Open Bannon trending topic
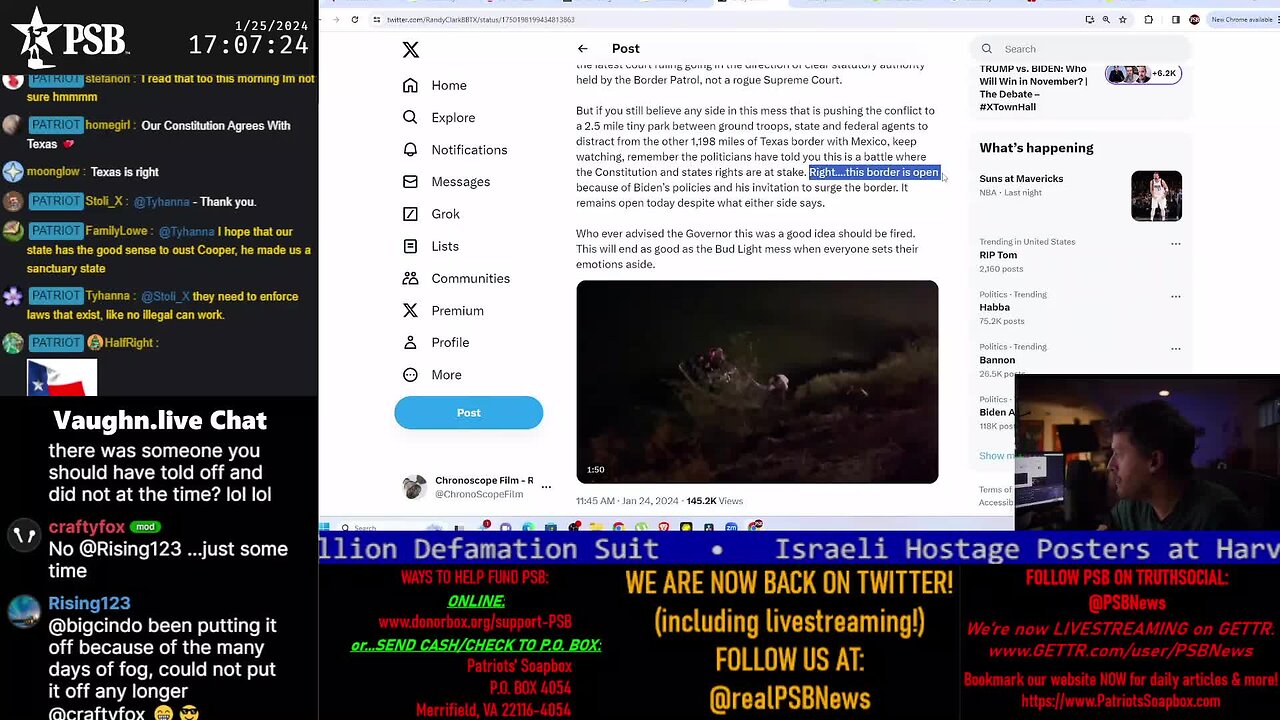This screenshot has height=720, width=1280. [997, 360]
